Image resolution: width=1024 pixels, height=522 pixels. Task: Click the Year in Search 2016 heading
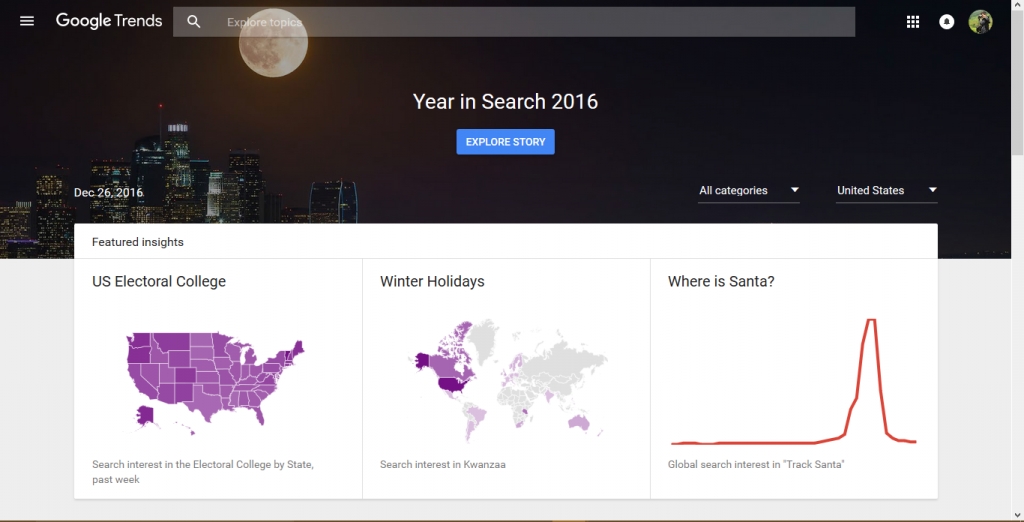click(x=505, y=102)
